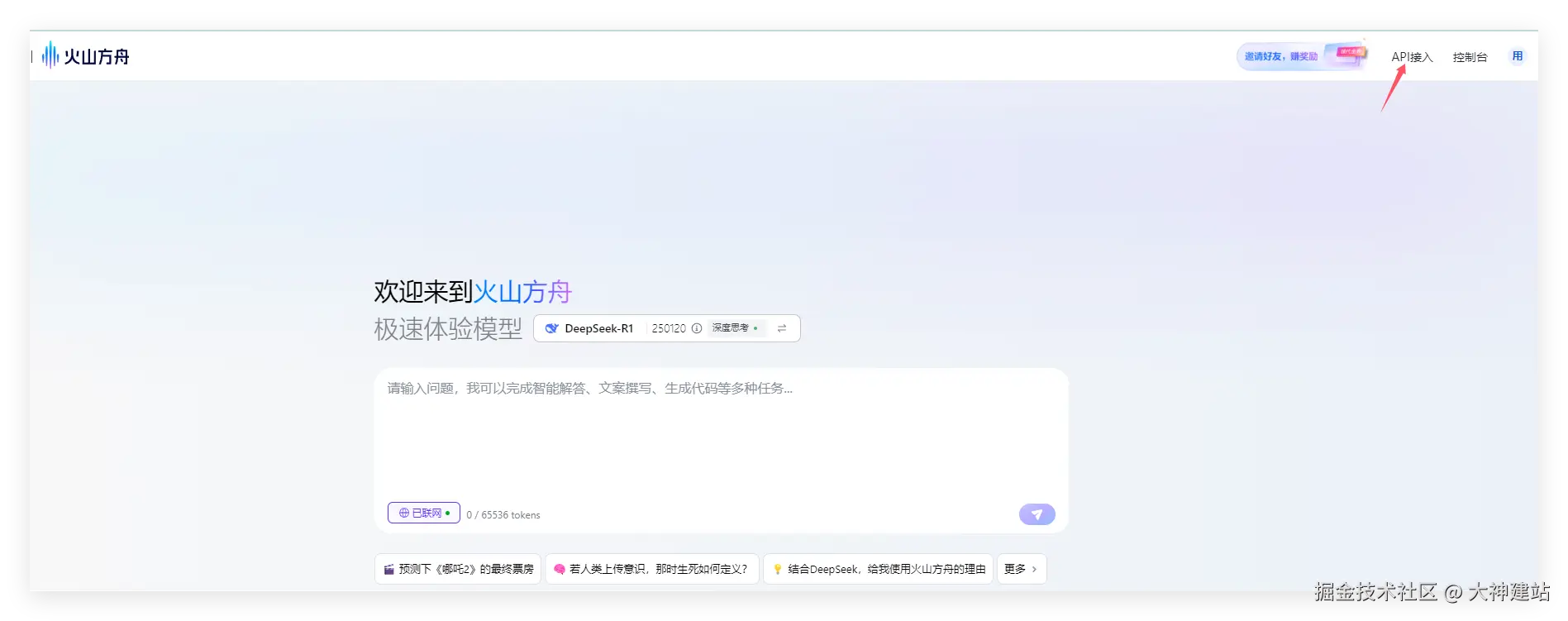Click the 极速体验模型 subtitle text
This screenshot has height=621, width=1568.
tap(448, 329)
